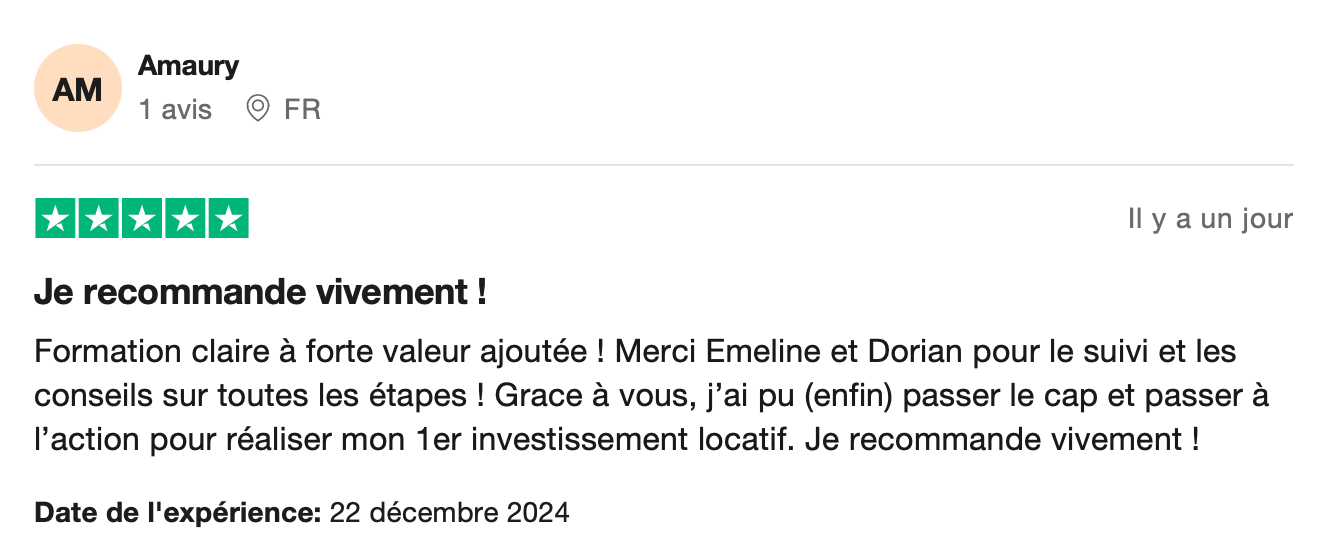
Task: Click the second green star
Action: click(99, 219)
